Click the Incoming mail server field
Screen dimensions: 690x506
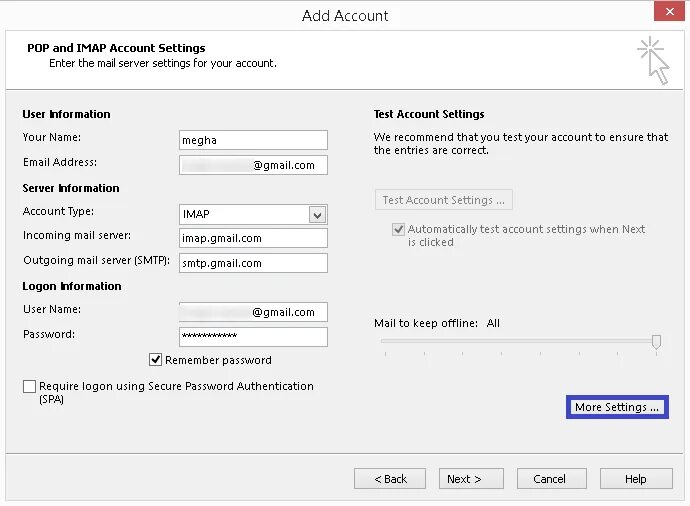pos(253,238)
